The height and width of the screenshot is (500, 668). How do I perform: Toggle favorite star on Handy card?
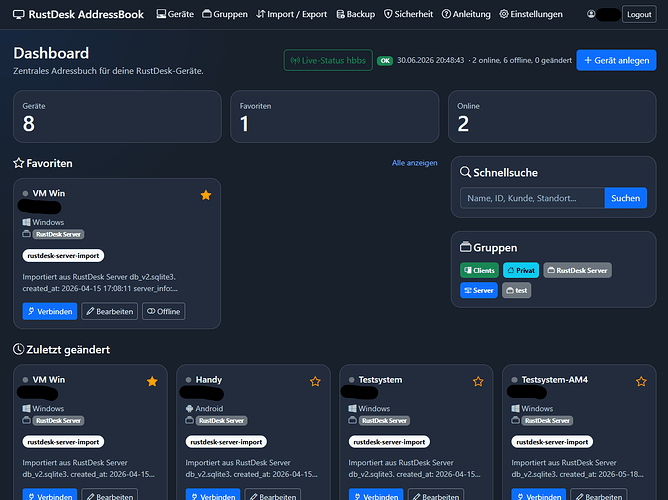315,381
